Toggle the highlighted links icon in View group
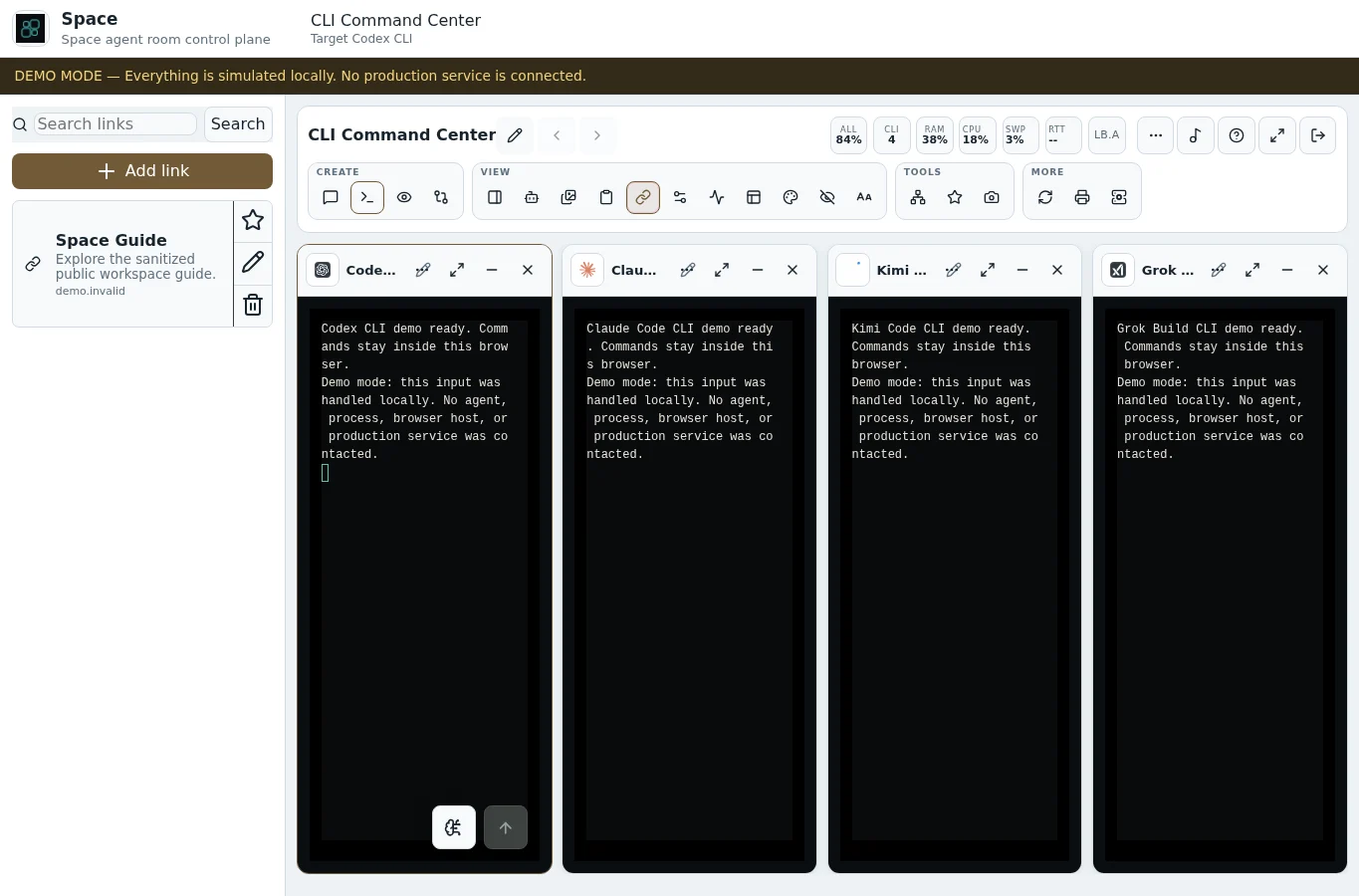 (643, 197)
